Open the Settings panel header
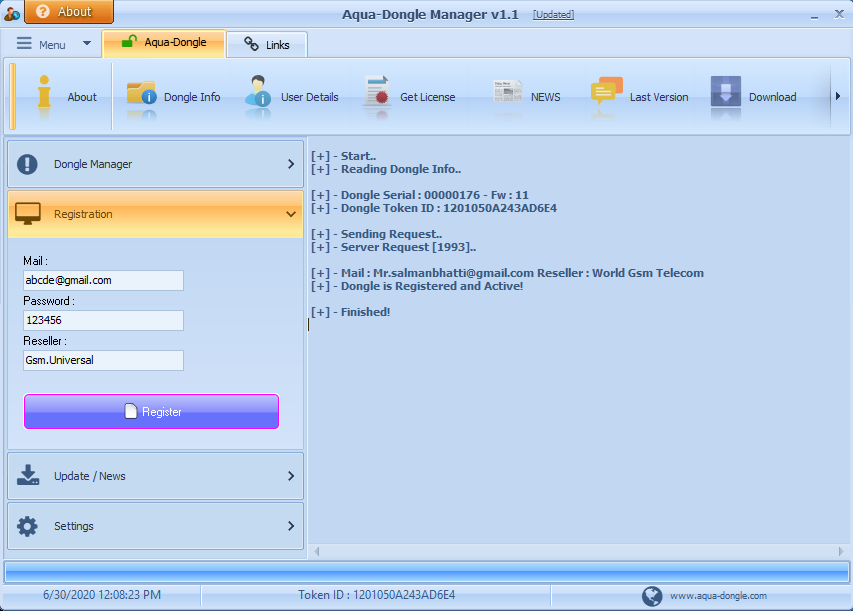Viewport: 853px width, 611px height. pyautogui.click(x=156, y=526)
